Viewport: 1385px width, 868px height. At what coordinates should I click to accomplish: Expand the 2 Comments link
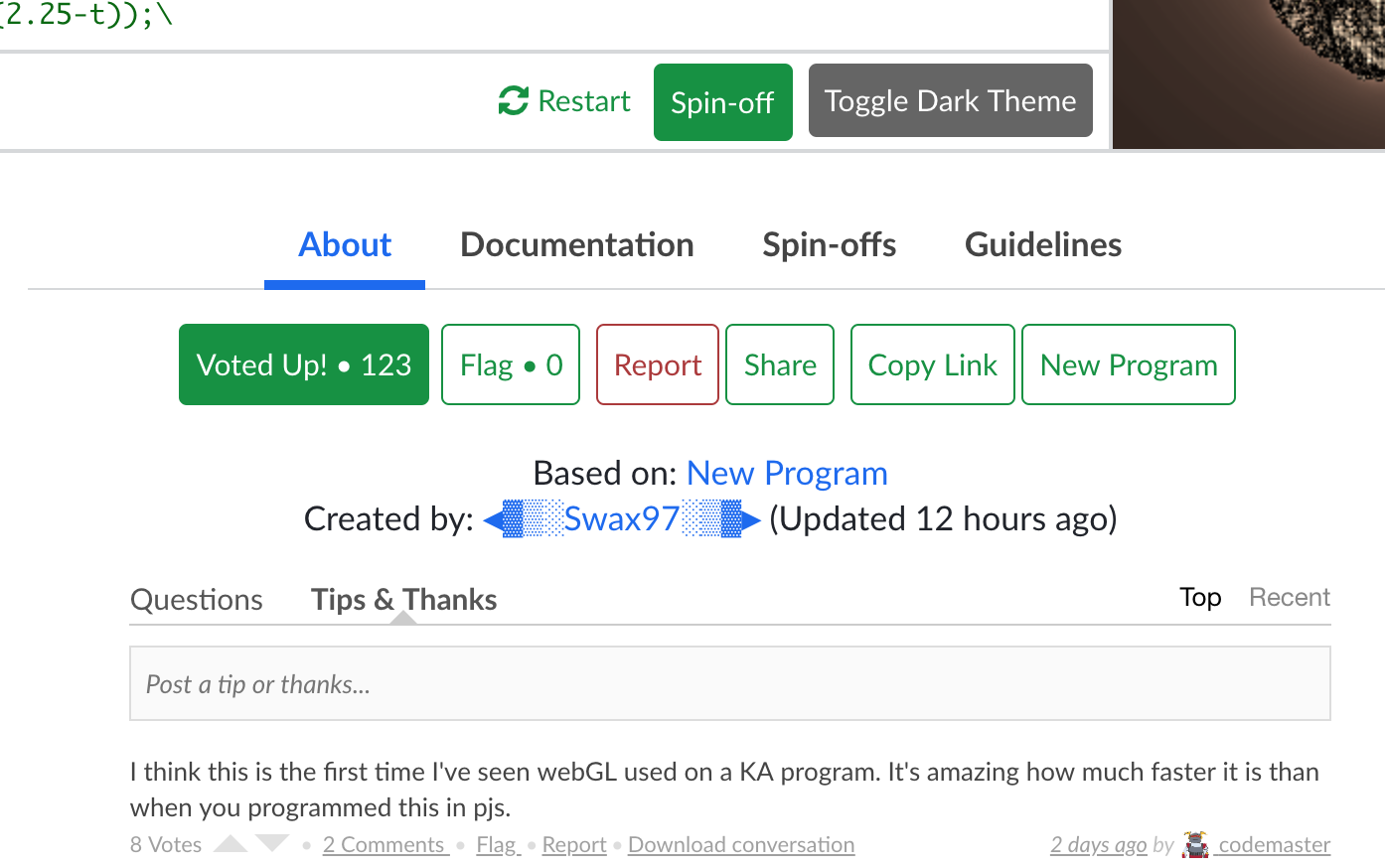[x=385, y=844]
